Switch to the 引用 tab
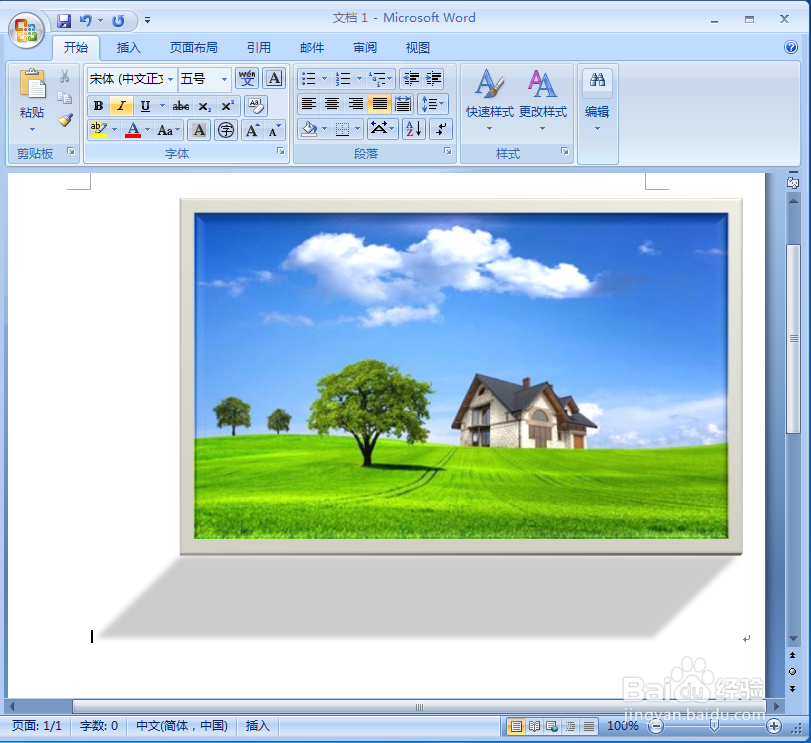This screenshot has height=743, width=811. (x=259, y=48)
